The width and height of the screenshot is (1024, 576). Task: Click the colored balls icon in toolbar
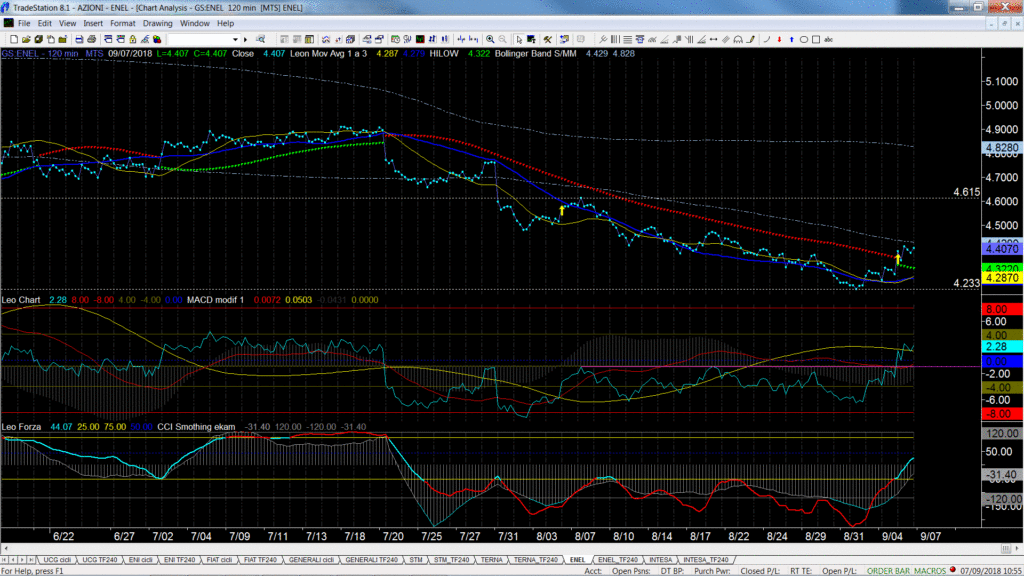point(157,39)
